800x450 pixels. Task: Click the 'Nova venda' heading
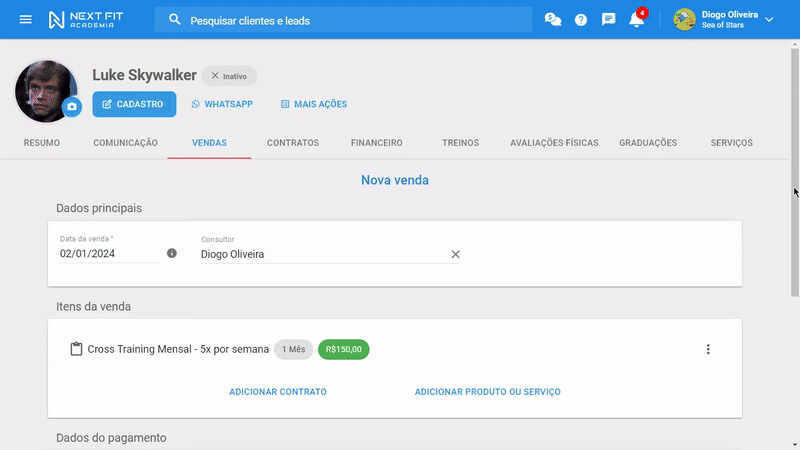pos(395,180)
